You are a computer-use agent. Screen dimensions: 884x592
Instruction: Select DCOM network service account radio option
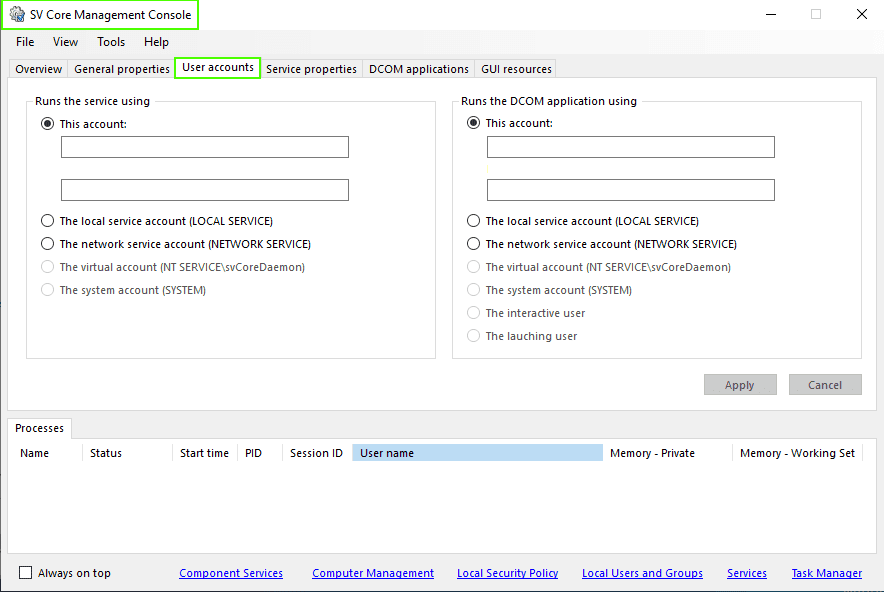(x=474, y=244)
